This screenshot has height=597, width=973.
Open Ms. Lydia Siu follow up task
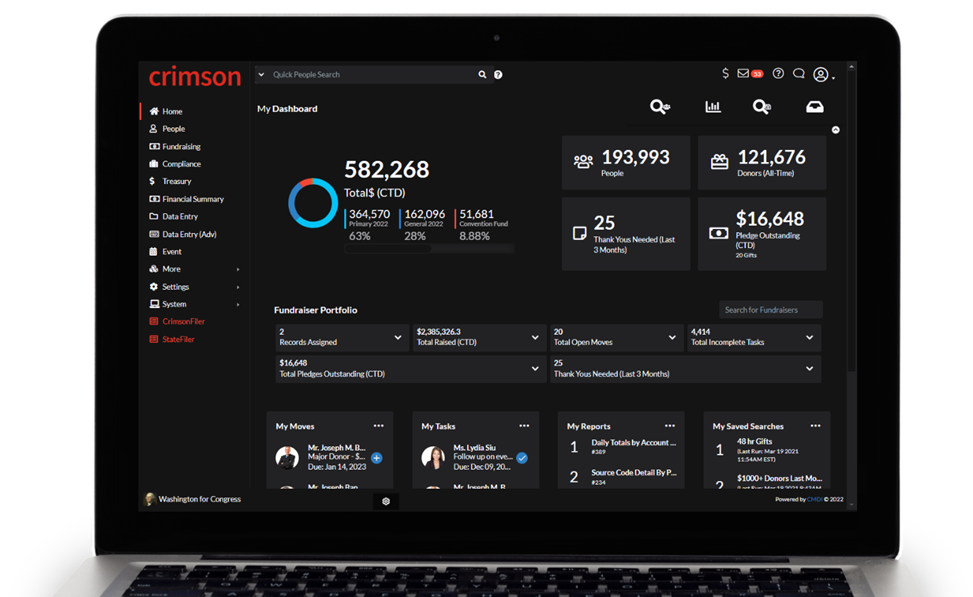point(483,457)
